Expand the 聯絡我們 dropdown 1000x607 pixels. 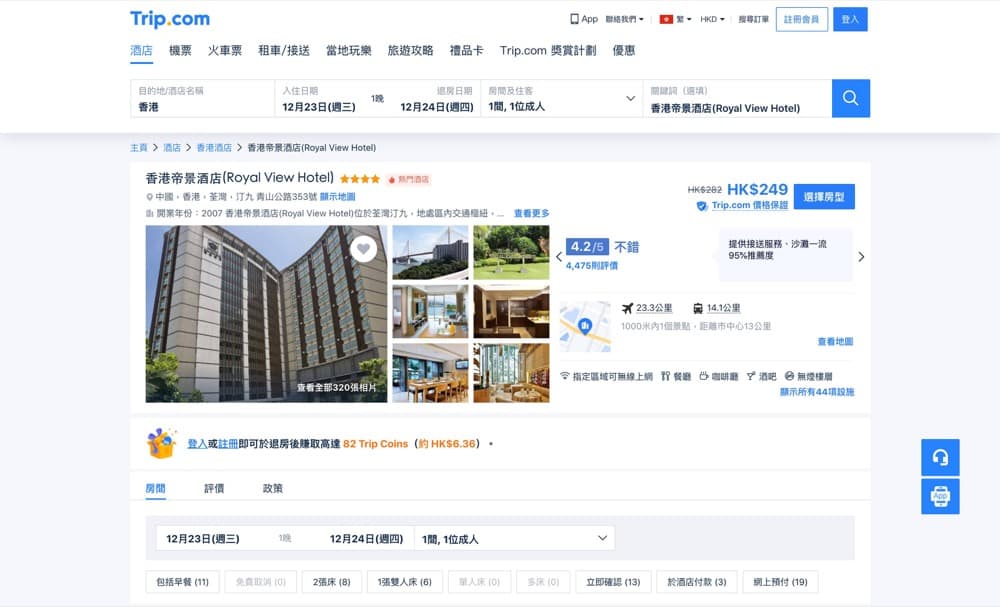tap(624, 19)
